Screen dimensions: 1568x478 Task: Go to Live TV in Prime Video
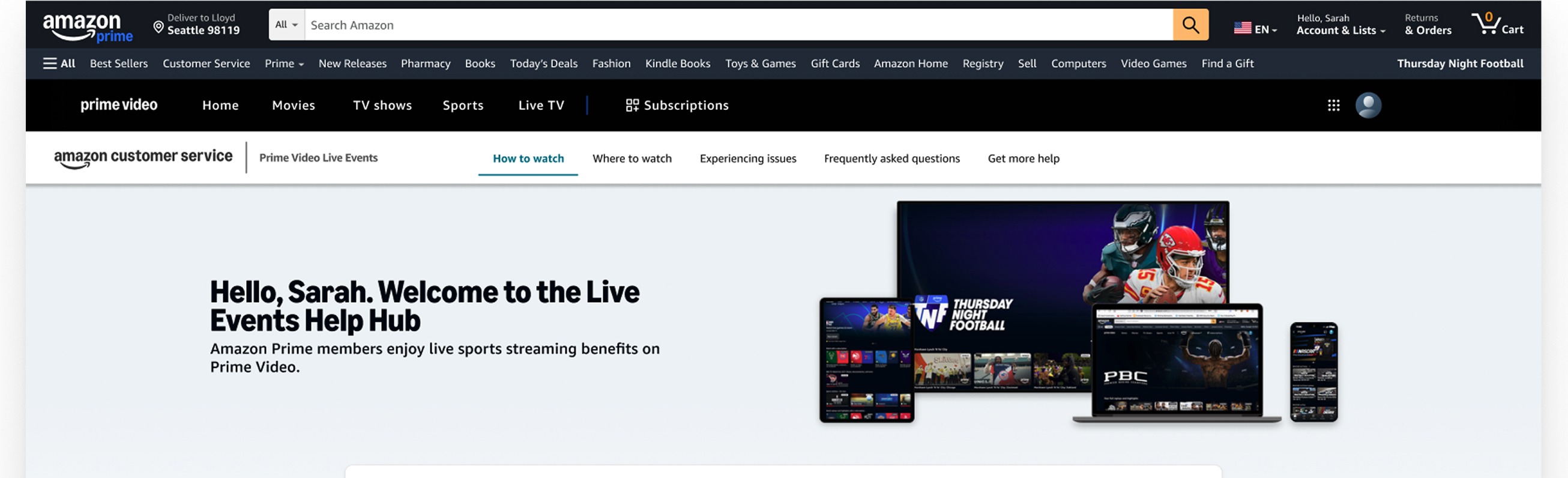[540, 105]
